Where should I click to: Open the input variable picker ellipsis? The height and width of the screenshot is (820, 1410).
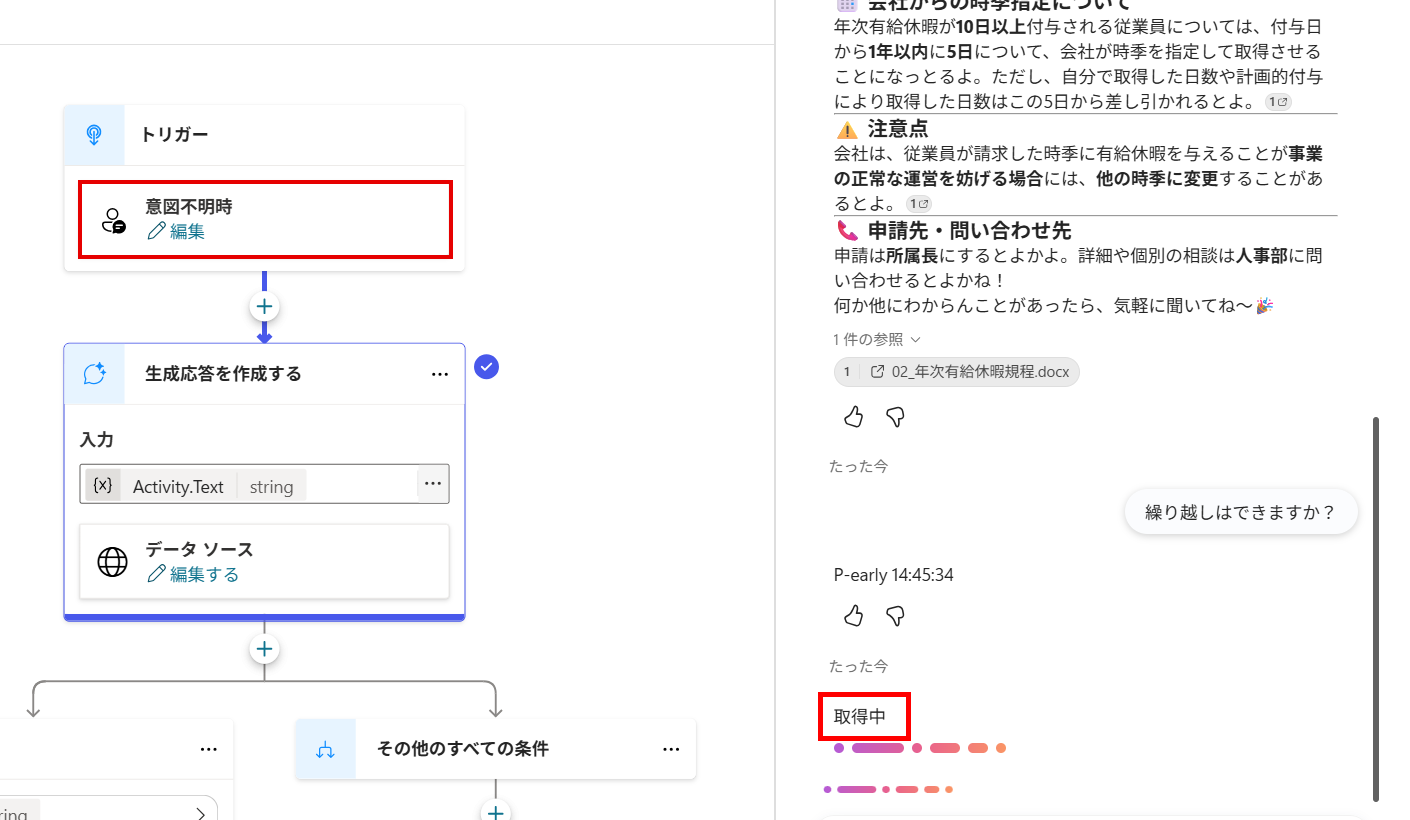point(433,484)
